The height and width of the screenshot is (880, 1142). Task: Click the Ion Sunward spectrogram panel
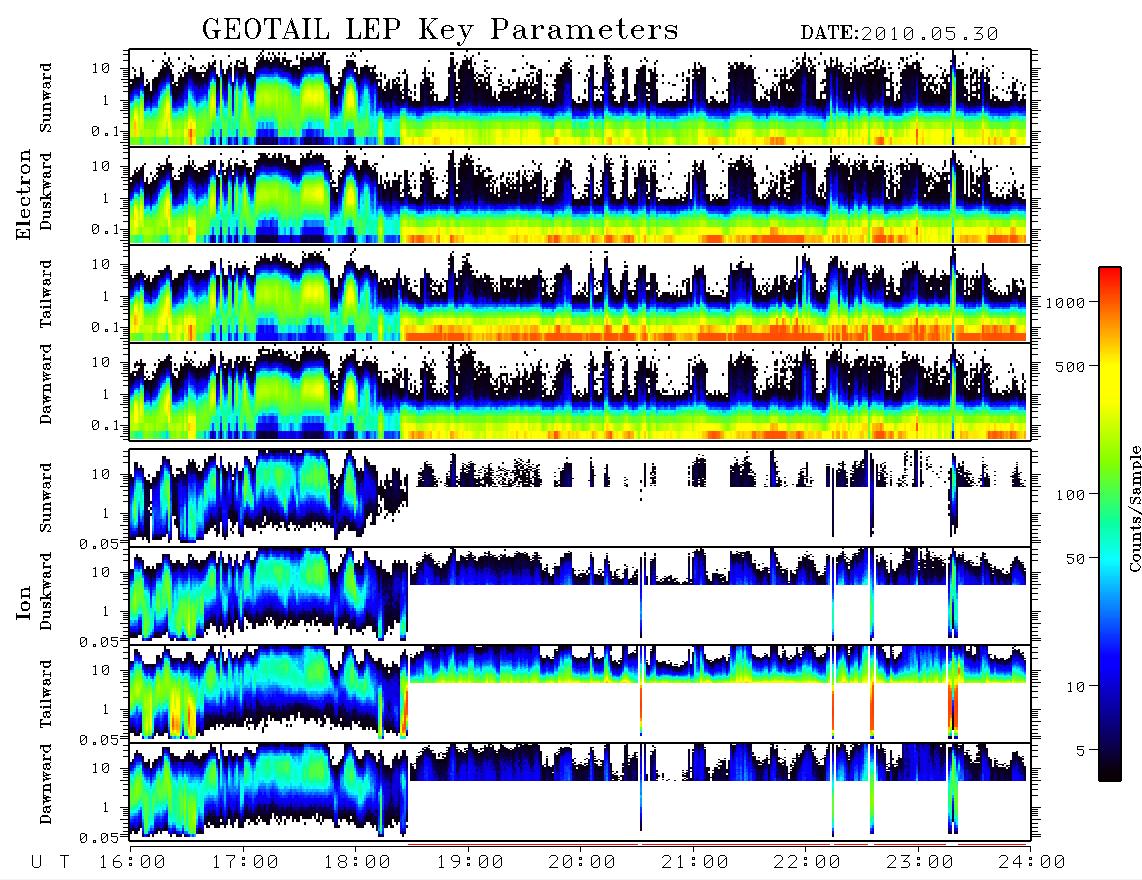580,497
